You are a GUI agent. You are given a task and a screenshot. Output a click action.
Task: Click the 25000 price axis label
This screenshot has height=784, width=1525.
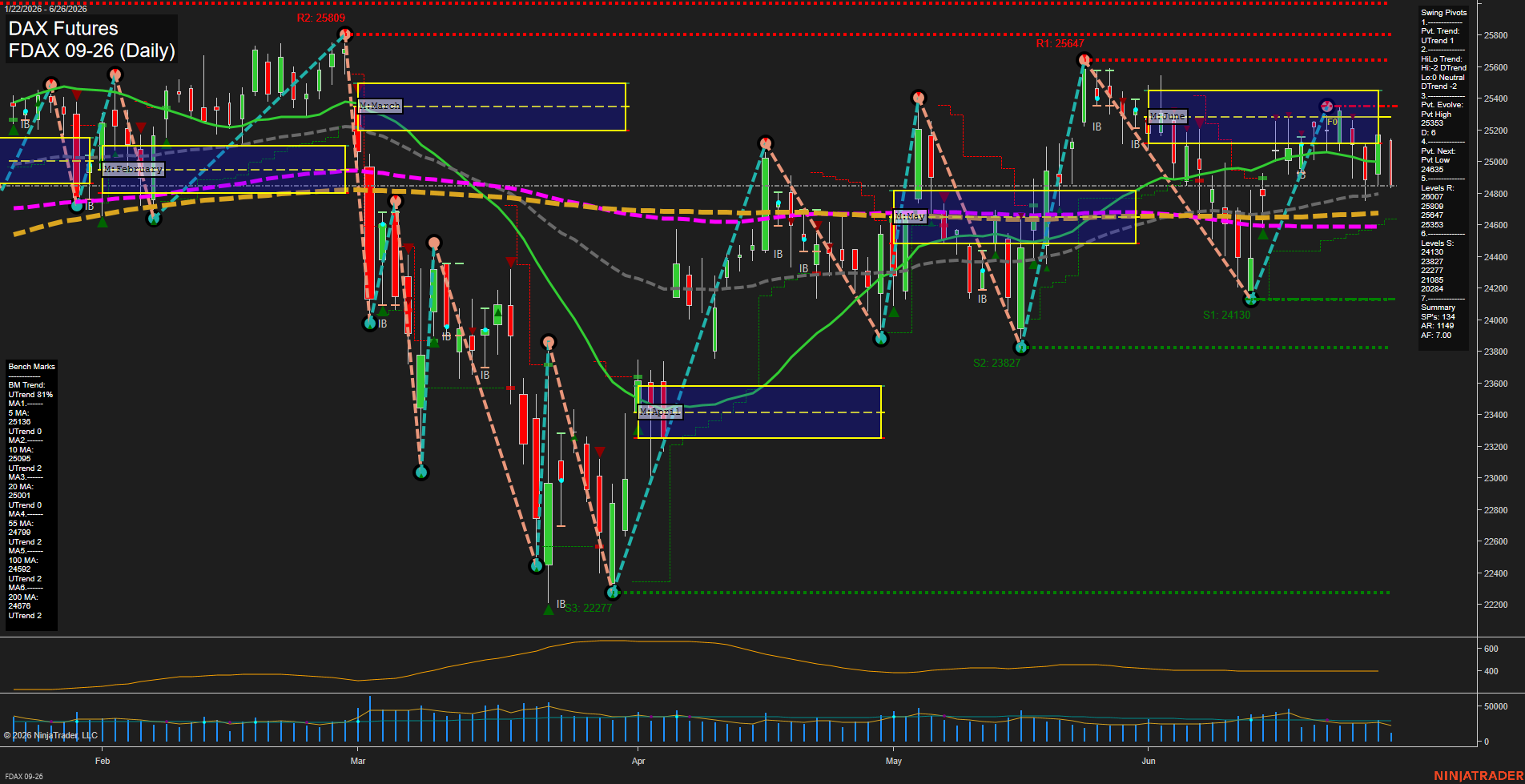coord(1495,162)
